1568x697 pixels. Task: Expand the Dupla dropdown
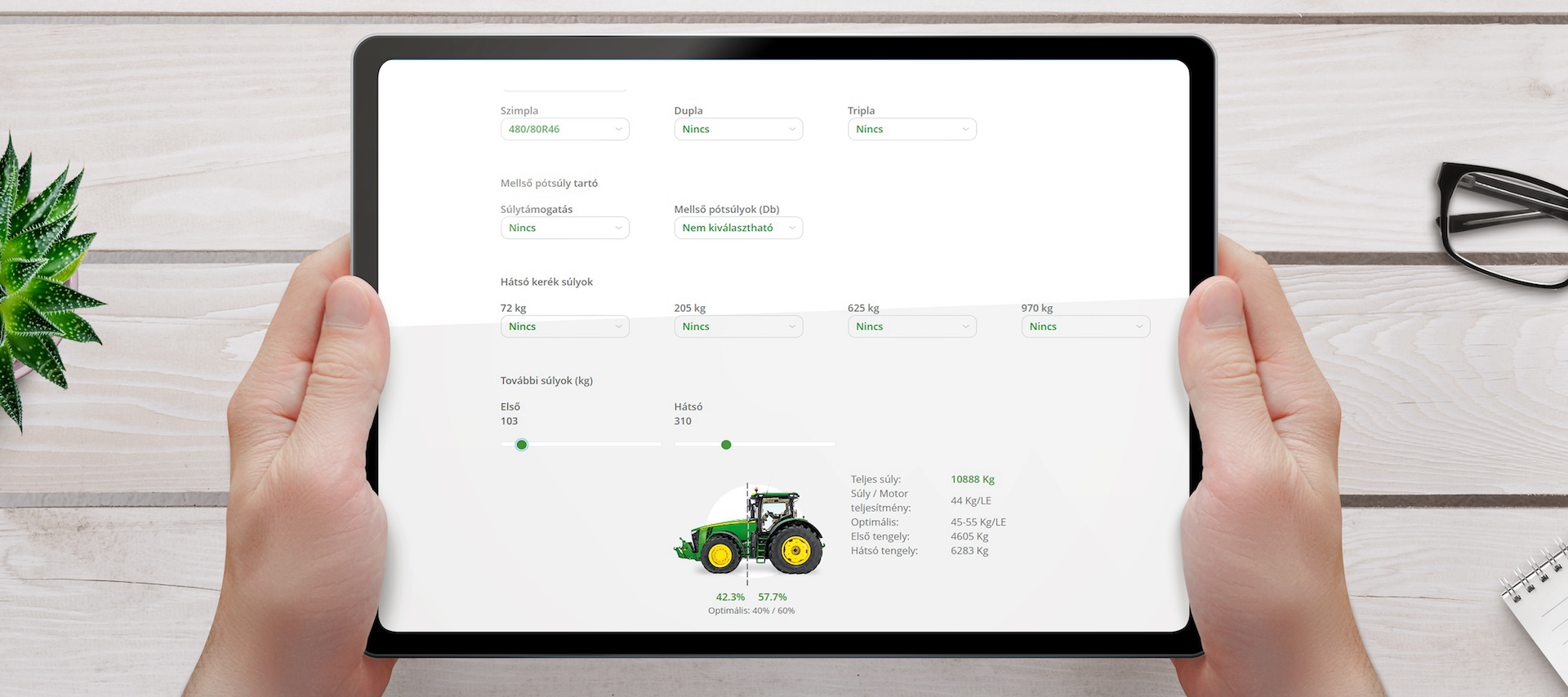tap(737, 129)
